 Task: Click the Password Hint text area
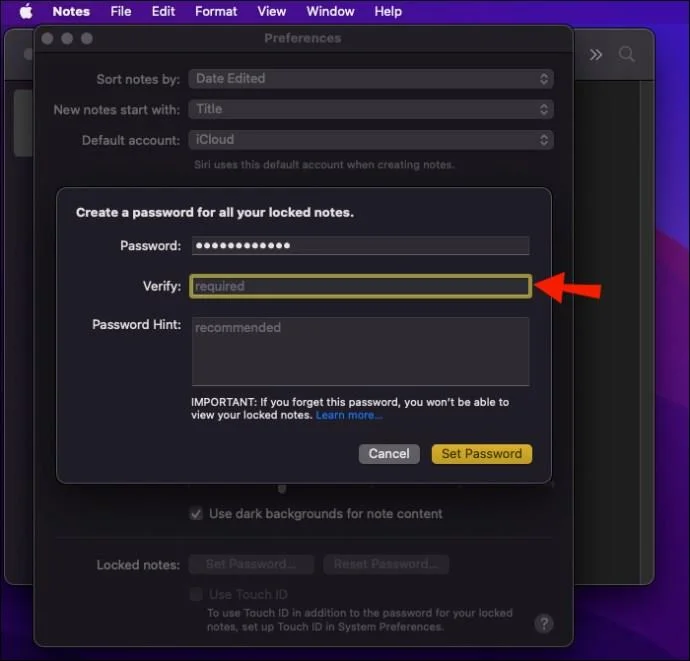360,351
